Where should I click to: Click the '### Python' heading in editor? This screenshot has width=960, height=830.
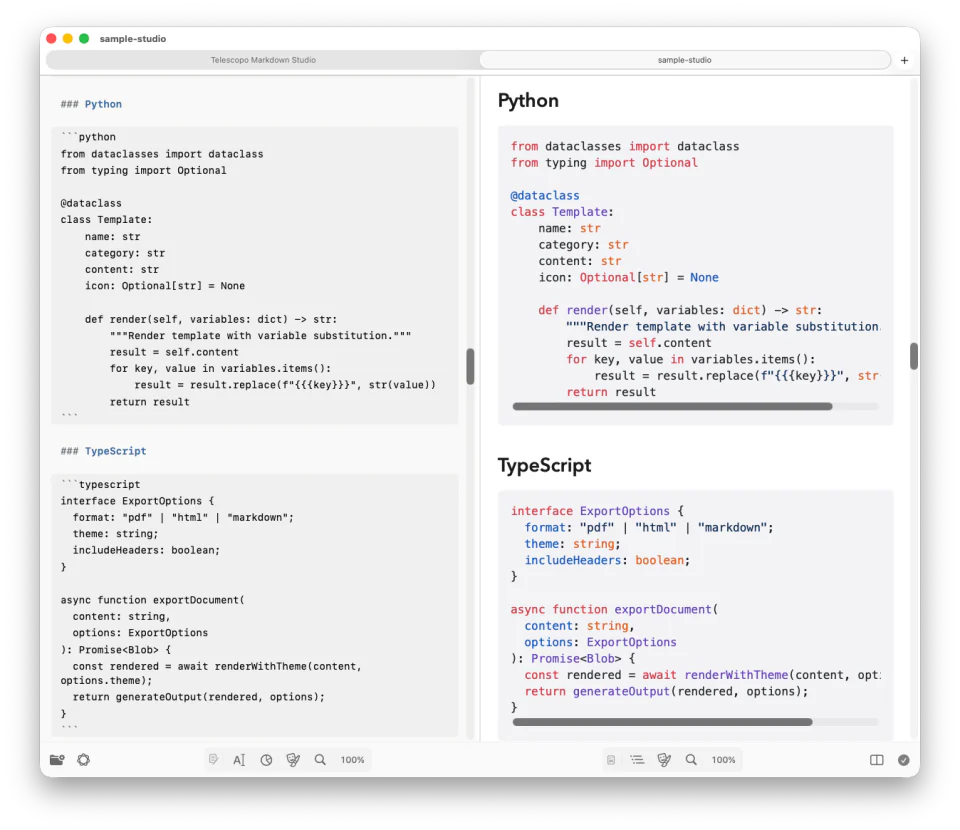(91, 104)
